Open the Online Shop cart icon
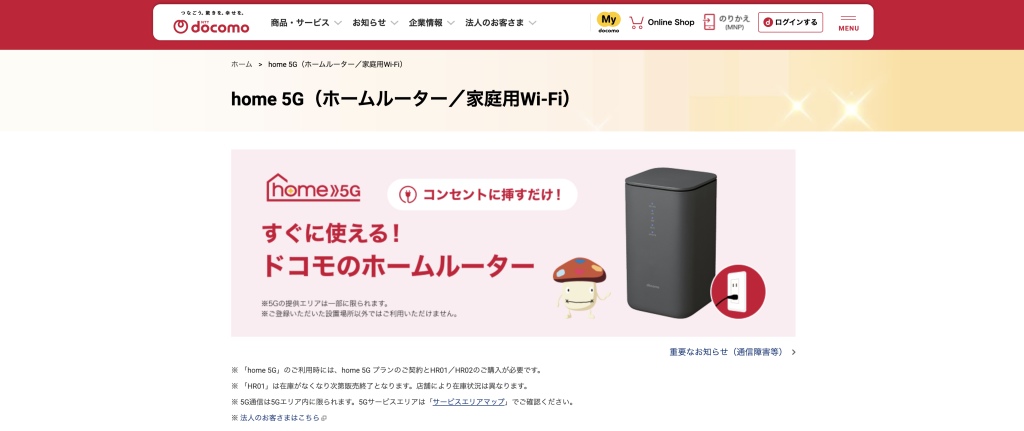 click(636, 22)
